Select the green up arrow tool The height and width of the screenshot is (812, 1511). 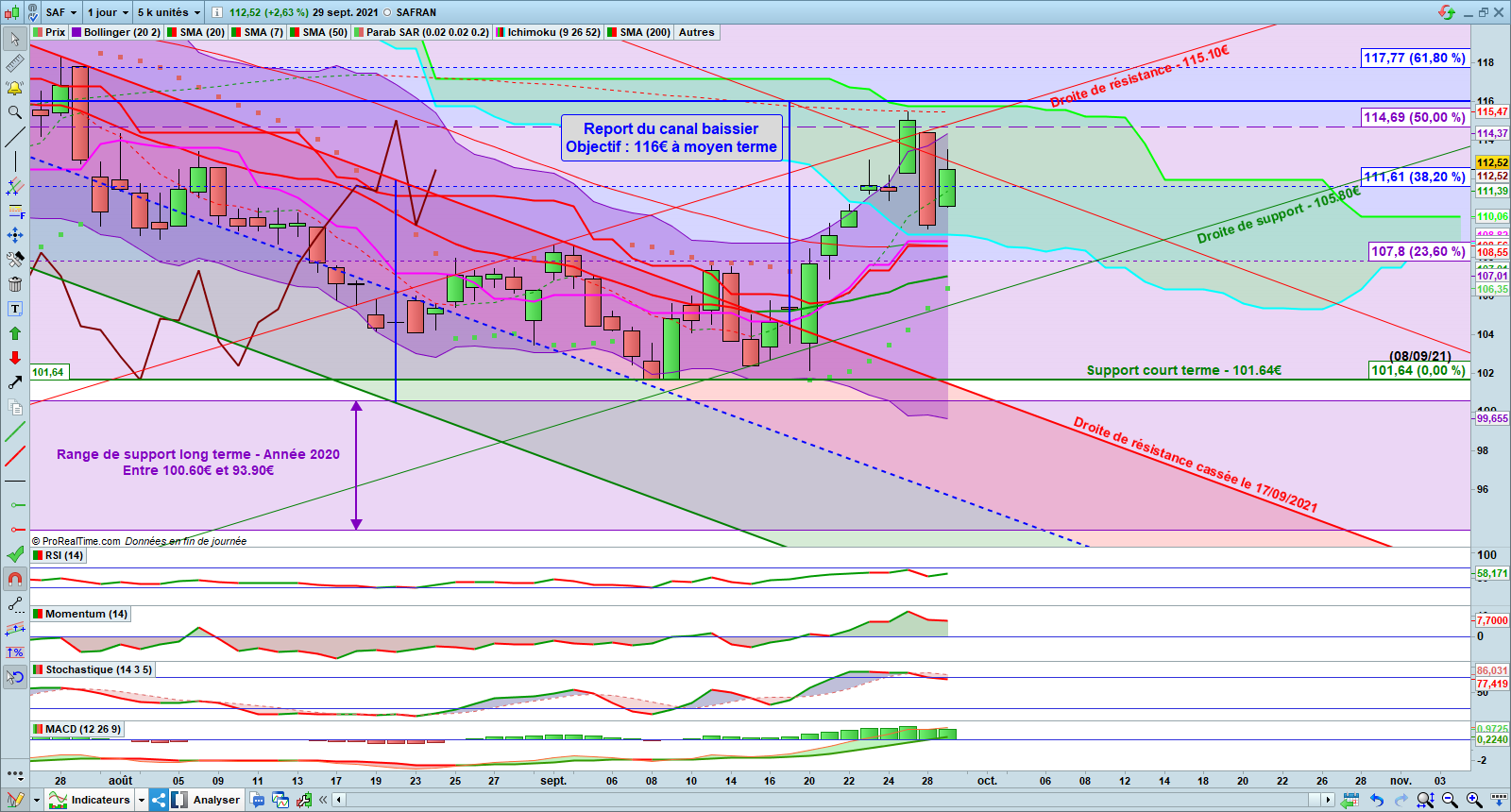pos(15,333)
